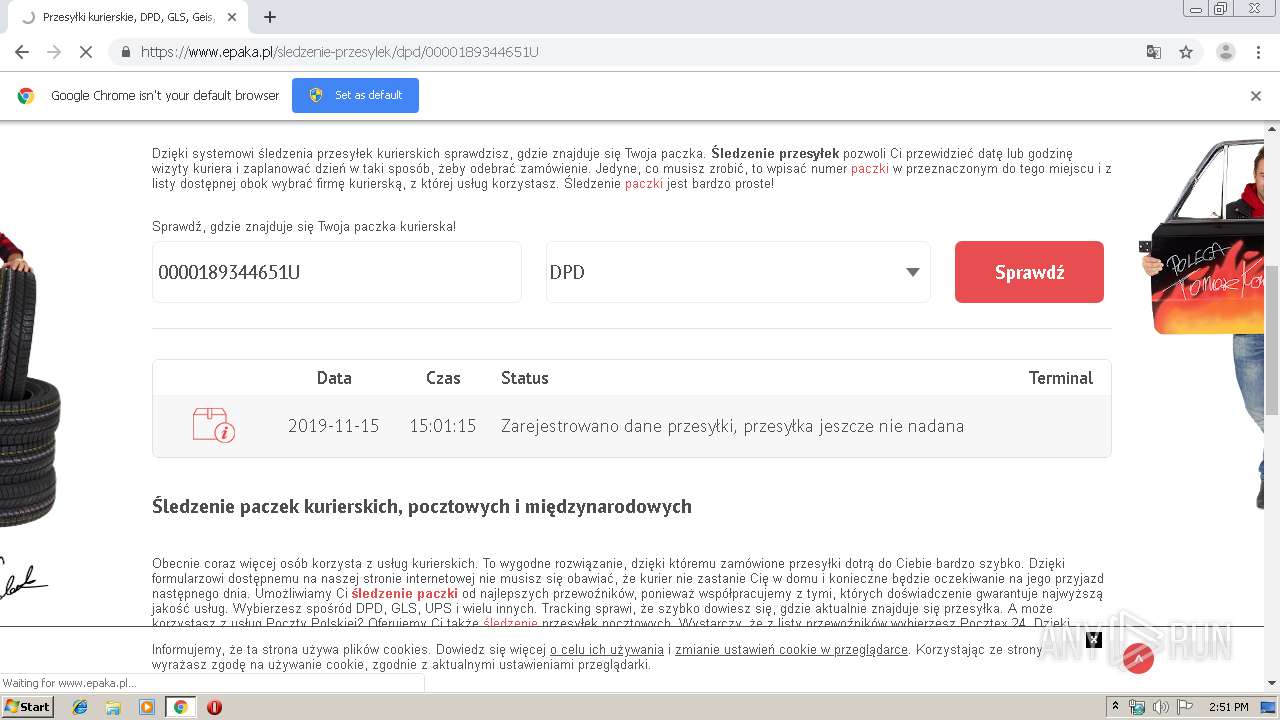Open first red 'paczki' link in intro
This screenshot has height=720, width=1280.
point(870,169)
